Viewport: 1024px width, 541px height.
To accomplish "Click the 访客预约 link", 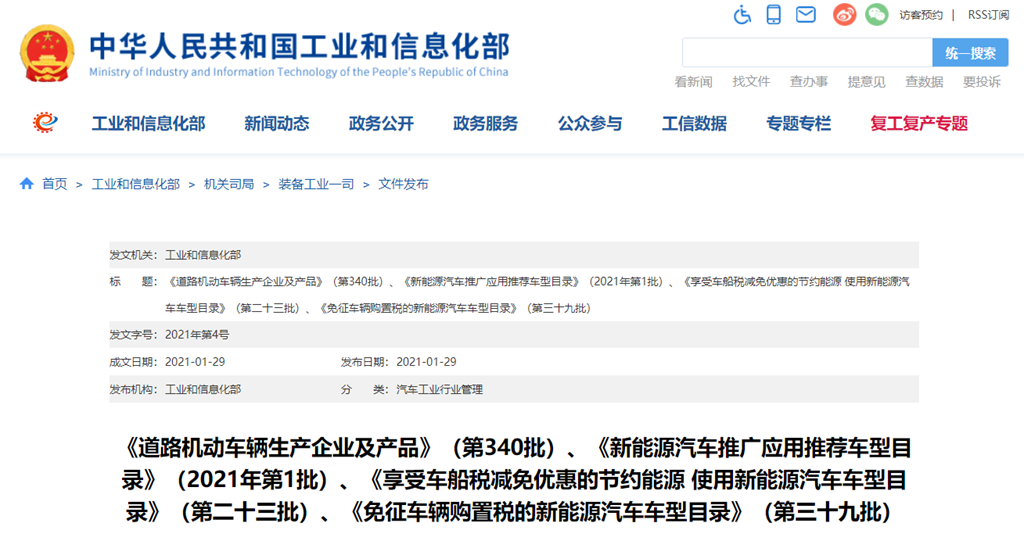I will pos(920,15).
